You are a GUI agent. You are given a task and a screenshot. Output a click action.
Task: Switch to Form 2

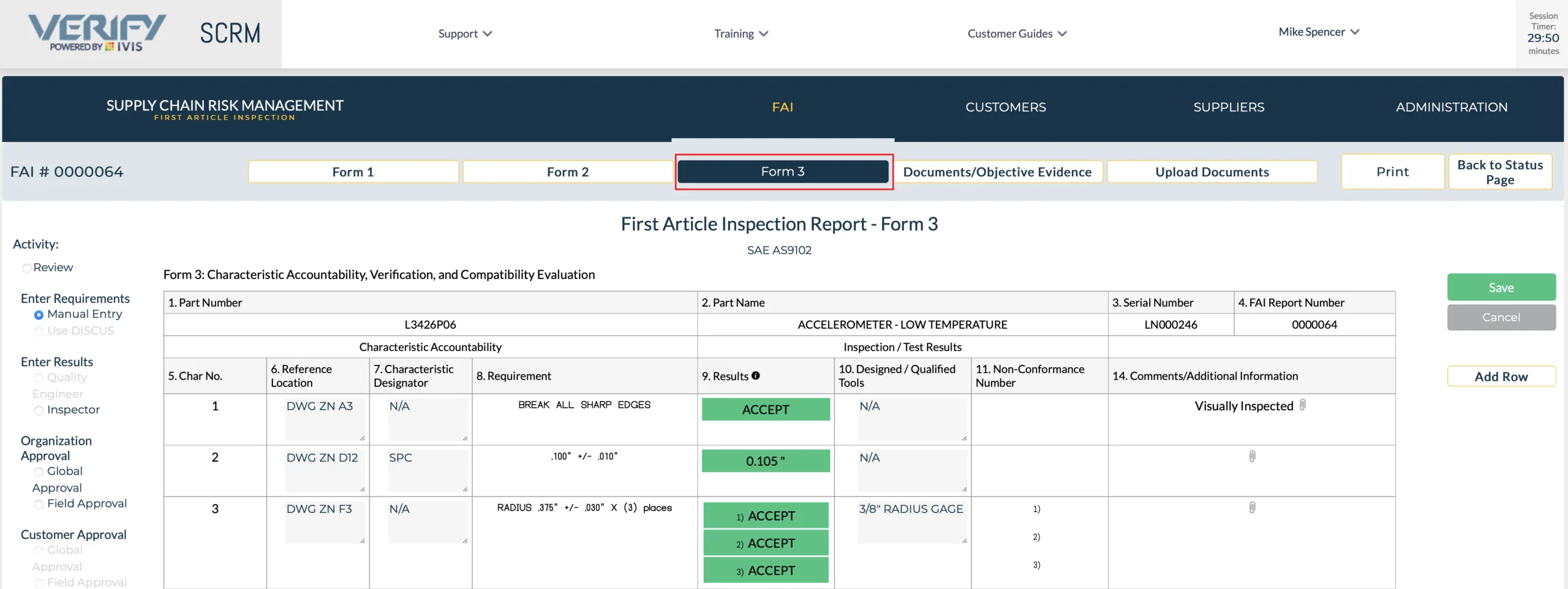point(568,172)
